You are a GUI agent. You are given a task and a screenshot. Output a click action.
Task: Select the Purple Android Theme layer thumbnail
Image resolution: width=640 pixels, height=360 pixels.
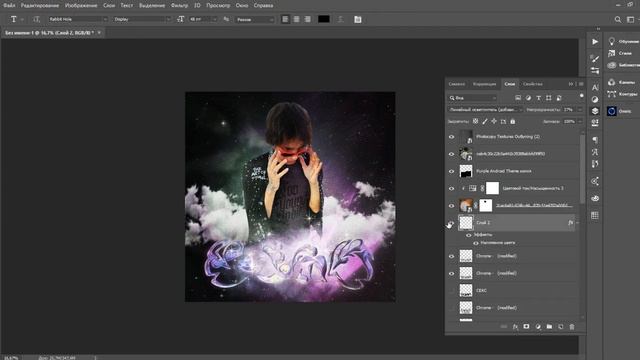click(x=466, y=171)
